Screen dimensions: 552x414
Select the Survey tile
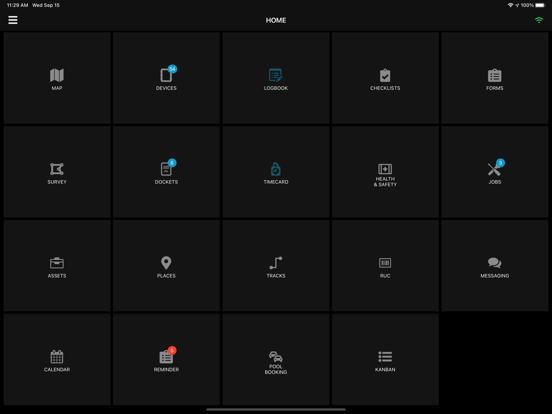click(x=57, y=172)
